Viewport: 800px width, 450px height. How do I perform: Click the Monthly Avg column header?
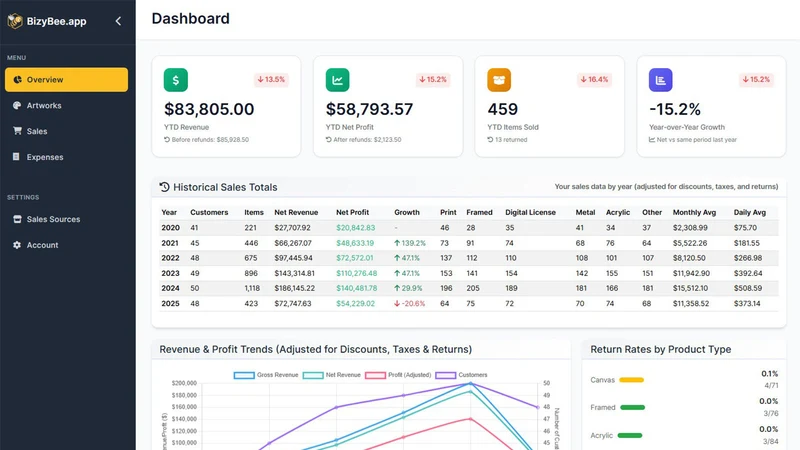point(694,212)
